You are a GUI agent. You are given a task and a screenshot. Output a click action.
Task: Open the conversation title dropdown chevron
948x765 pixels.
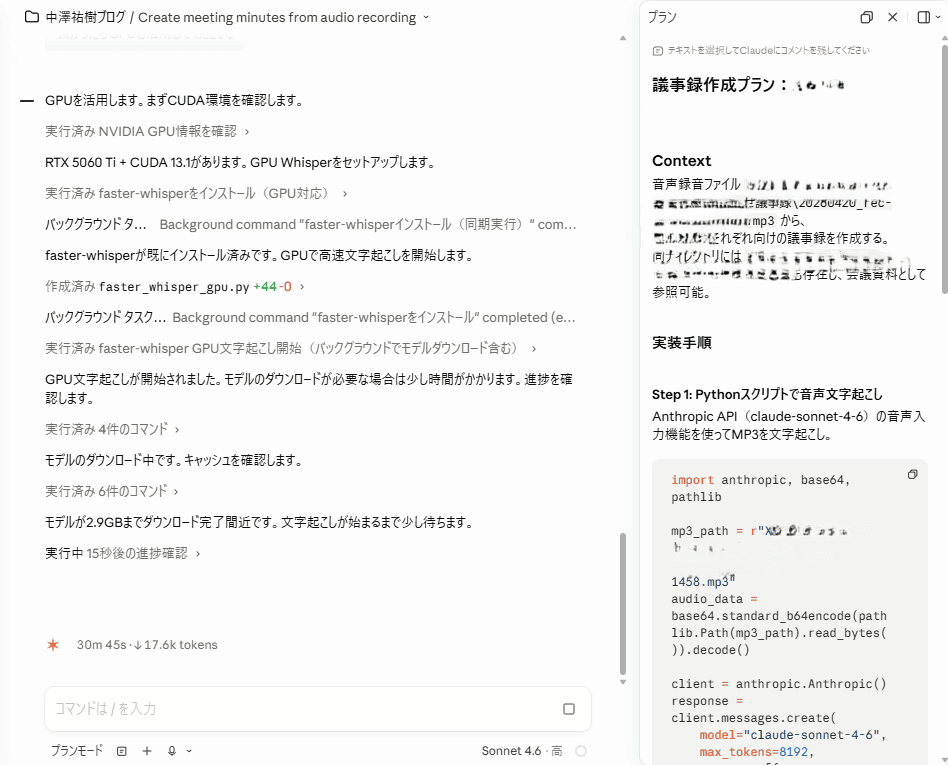click(427, 18)
